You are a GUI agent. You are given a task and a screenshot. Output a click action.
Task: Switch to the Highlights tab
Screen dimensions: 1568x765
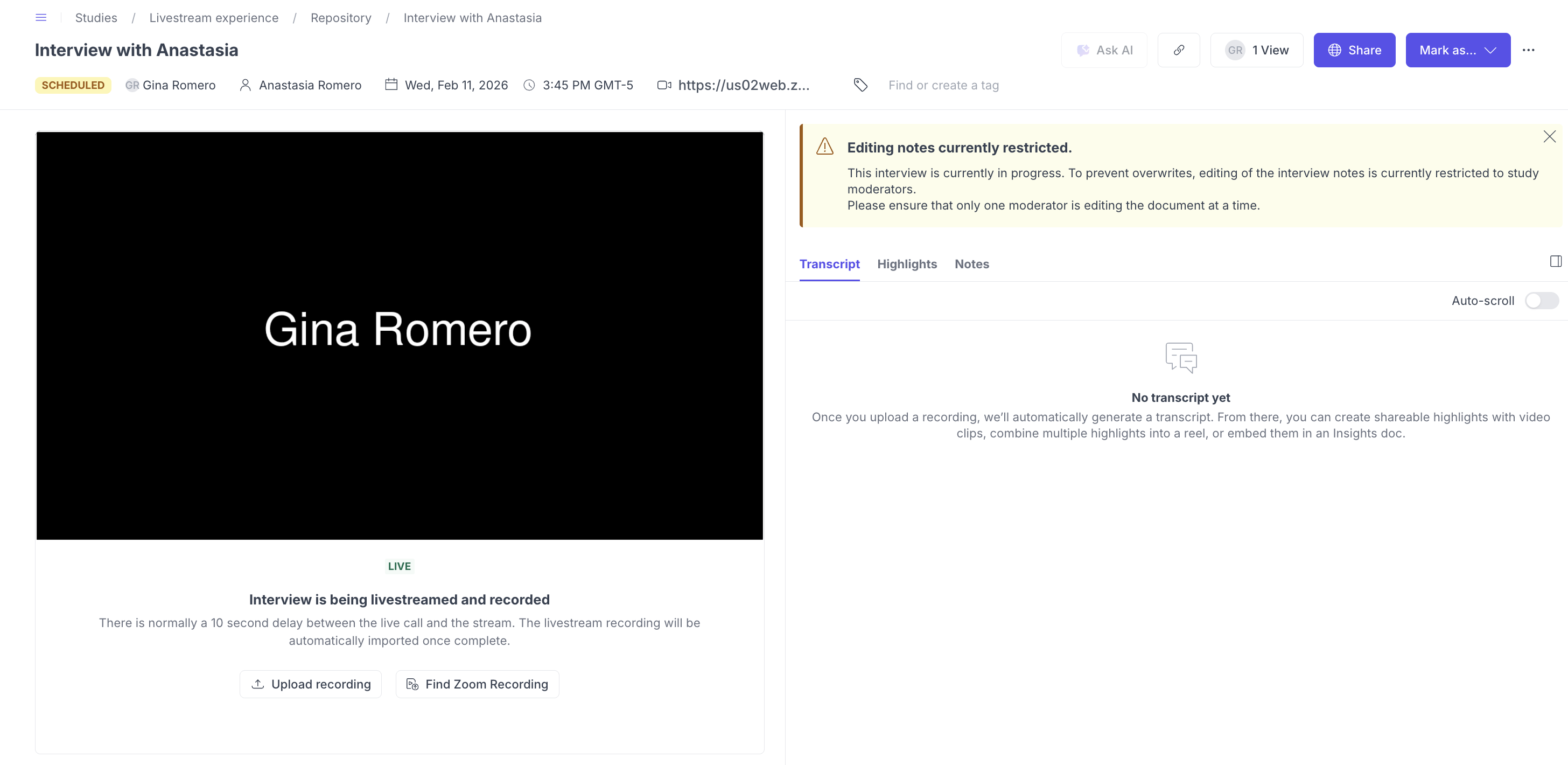pos(906,264)
